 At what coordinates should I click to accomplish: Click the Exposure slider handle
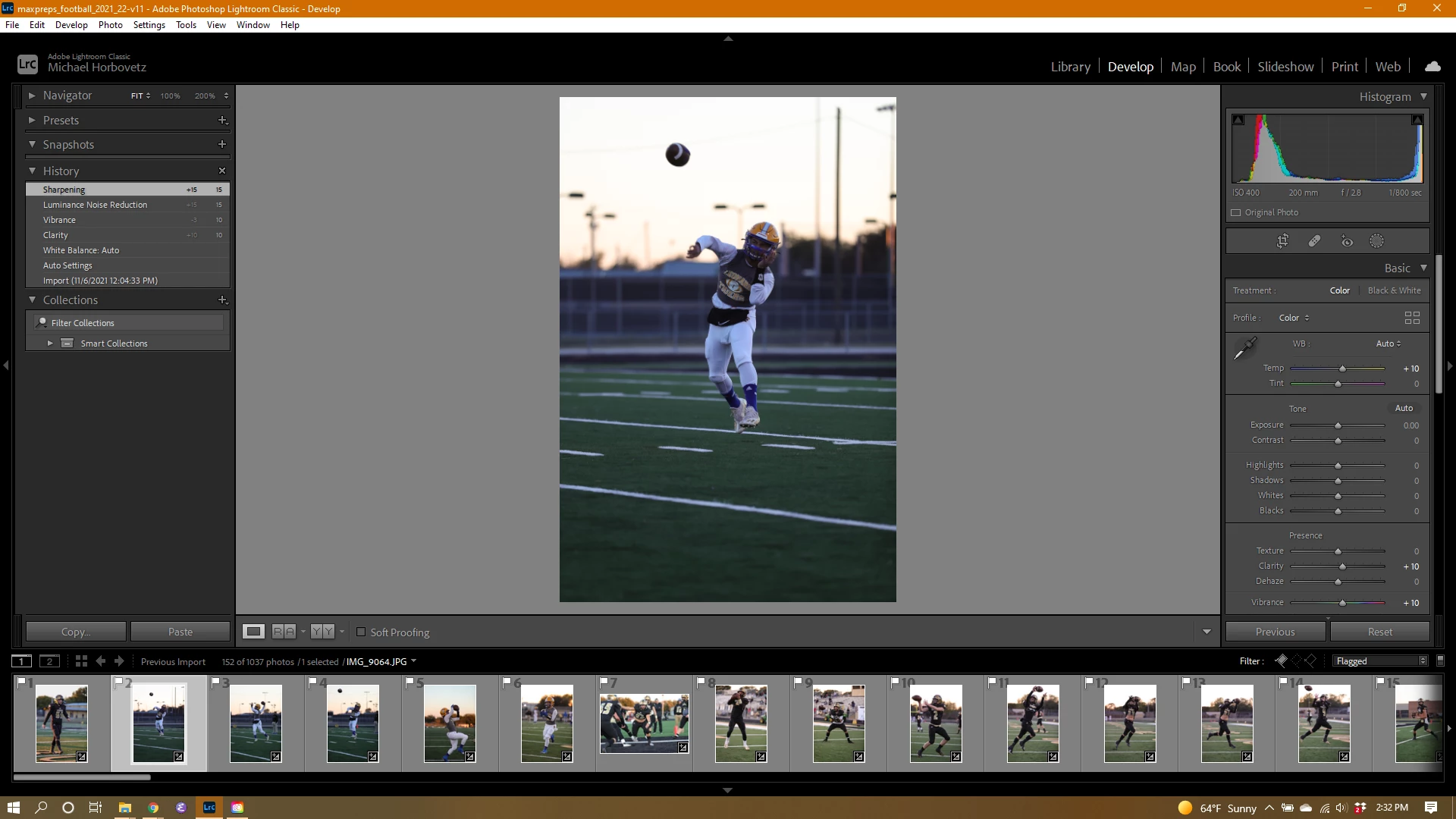click(x=1338, y=425)
